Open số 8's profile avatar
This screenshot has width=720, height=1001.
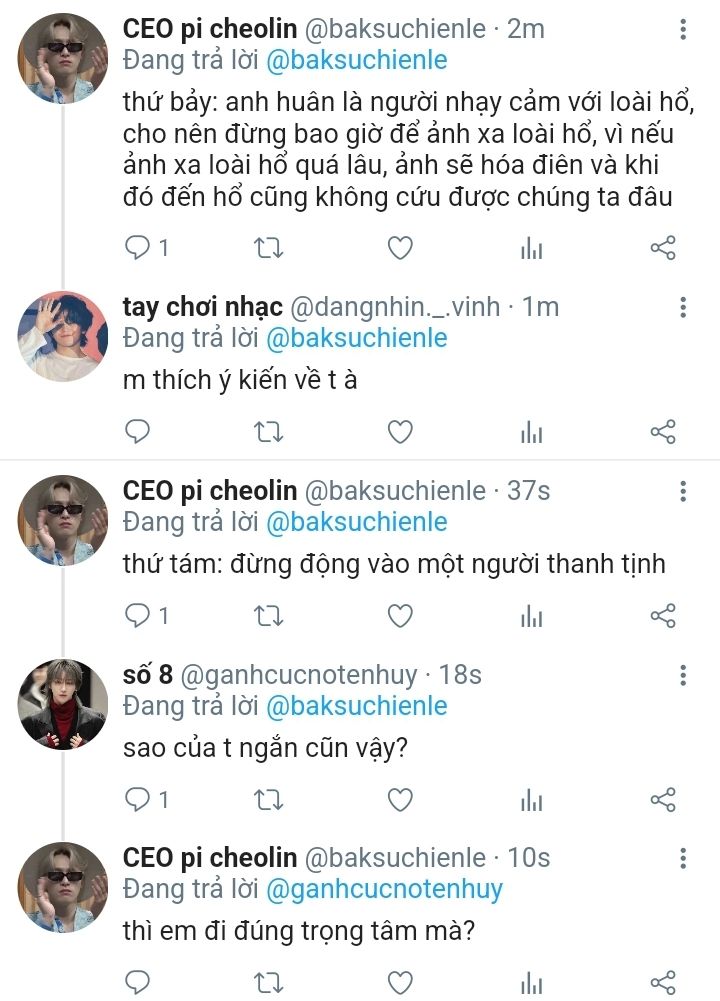[64, 705]
